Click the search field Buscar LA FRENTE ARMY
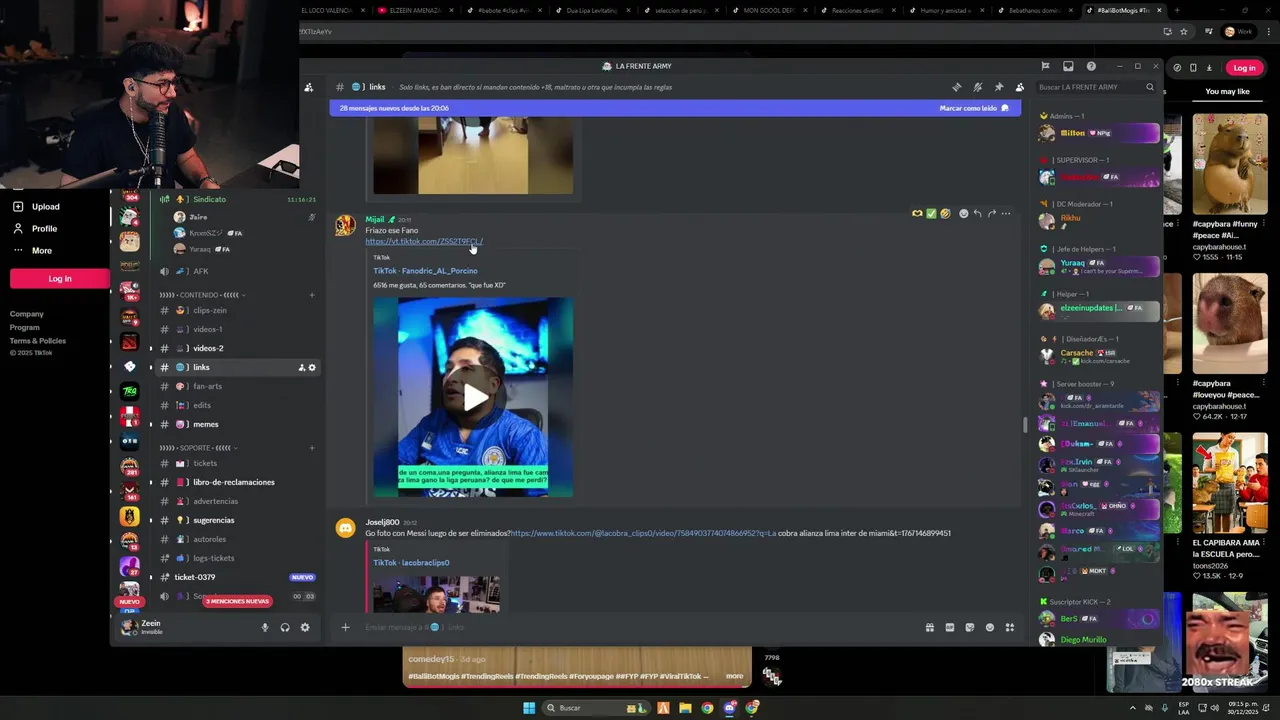Screen dimensions: 1280x720 pyautogui.click(x=1096, y=87)
